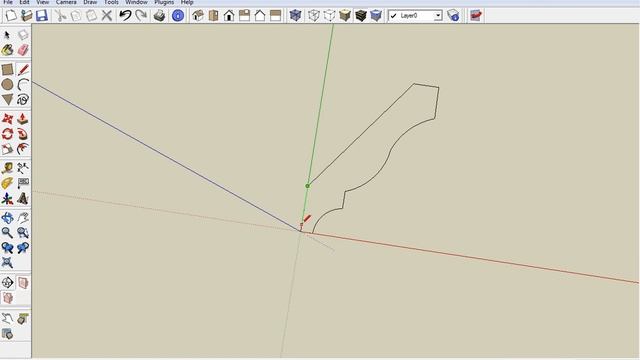Select the 3D Text tool
Screen dimensions: 640x360
pos(23,199)
